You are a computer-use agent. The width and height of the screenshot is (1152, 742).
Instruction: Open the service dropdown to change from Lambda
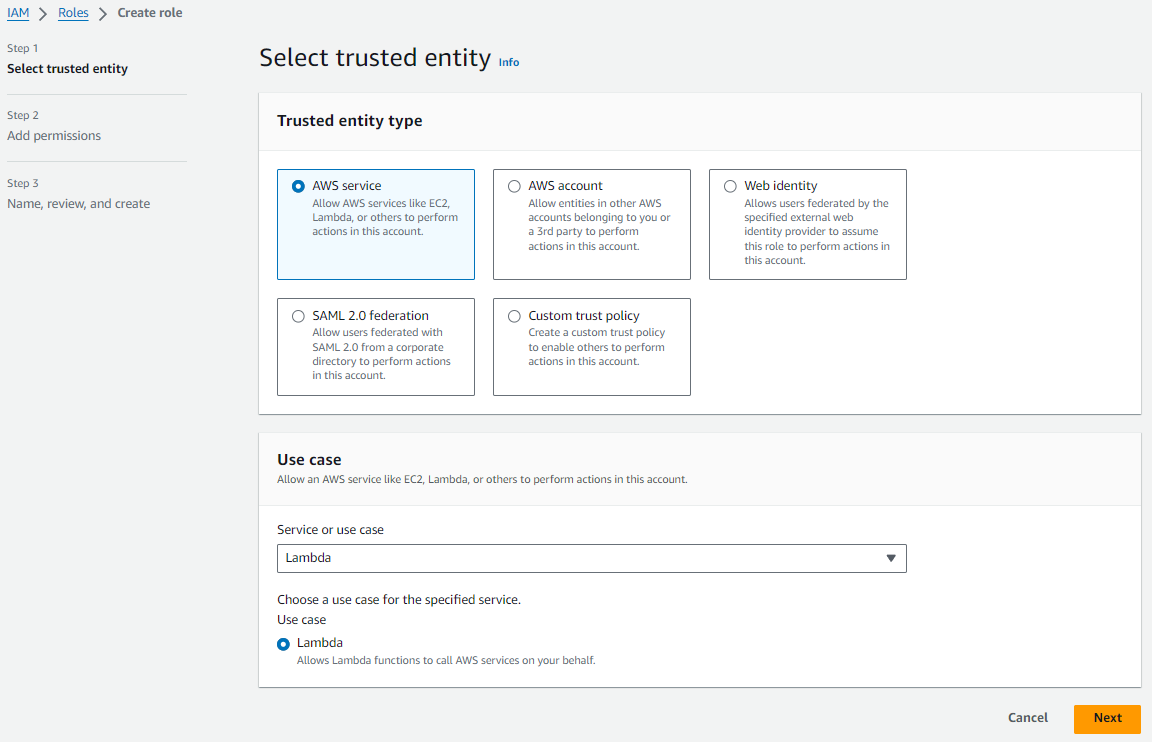tap(891, 558)
